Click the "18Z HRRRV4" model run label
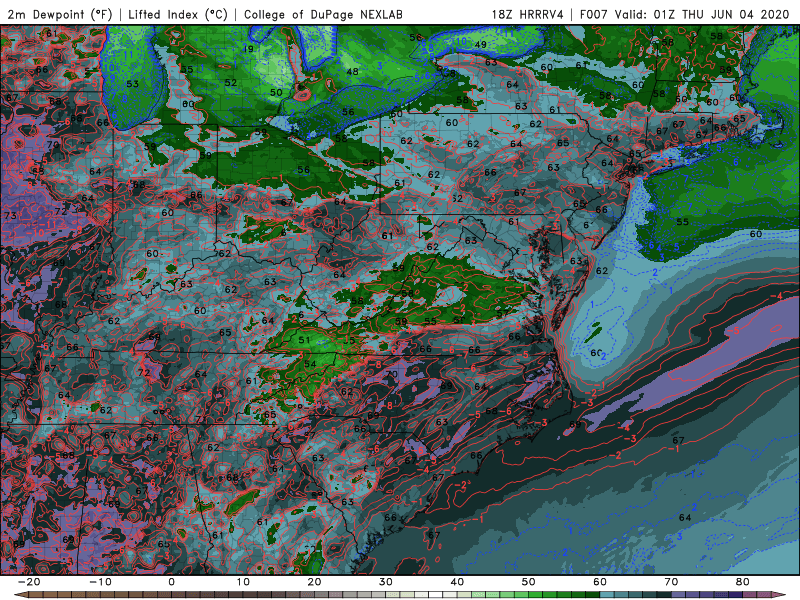800x600 pixels. click(527, 14)
